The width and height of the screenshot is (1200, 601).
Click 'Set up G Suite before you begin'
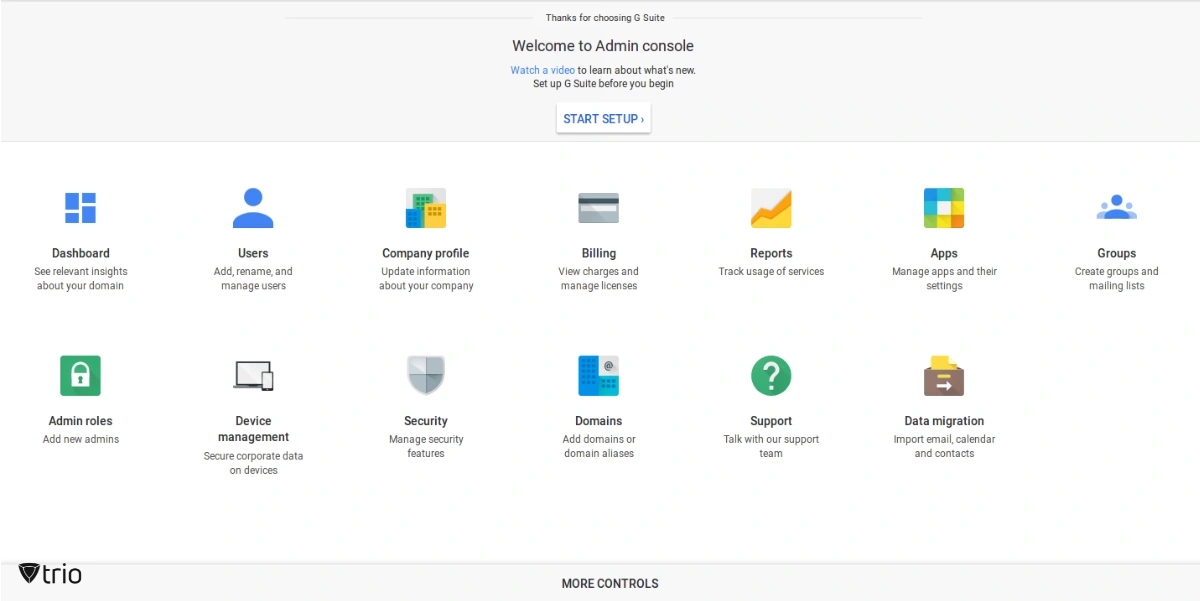click(x=603, y=84)
